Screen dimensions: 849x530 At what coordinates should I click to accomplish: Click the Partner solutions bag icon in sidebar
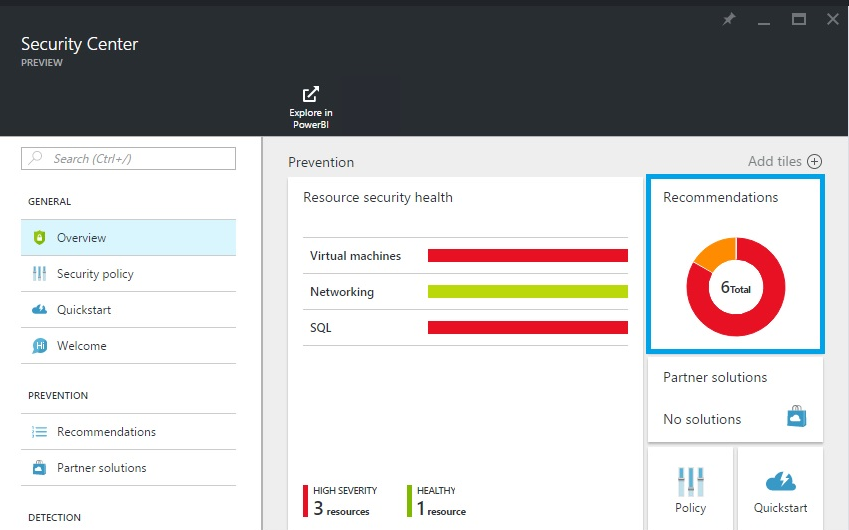pyautogui.click(x=40, y=468)
